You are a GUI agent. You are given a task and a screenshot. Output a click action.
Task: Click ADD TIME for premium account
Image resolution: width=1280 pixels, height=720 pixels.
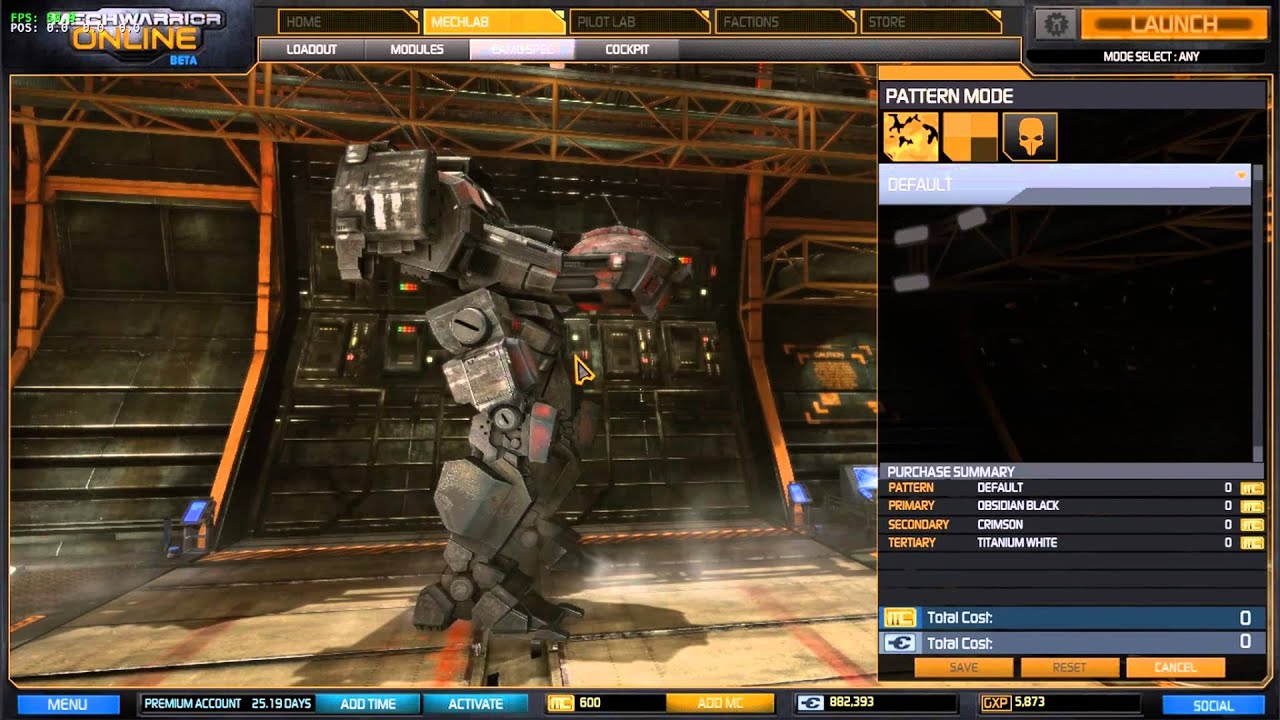click(x=368, y=704)
